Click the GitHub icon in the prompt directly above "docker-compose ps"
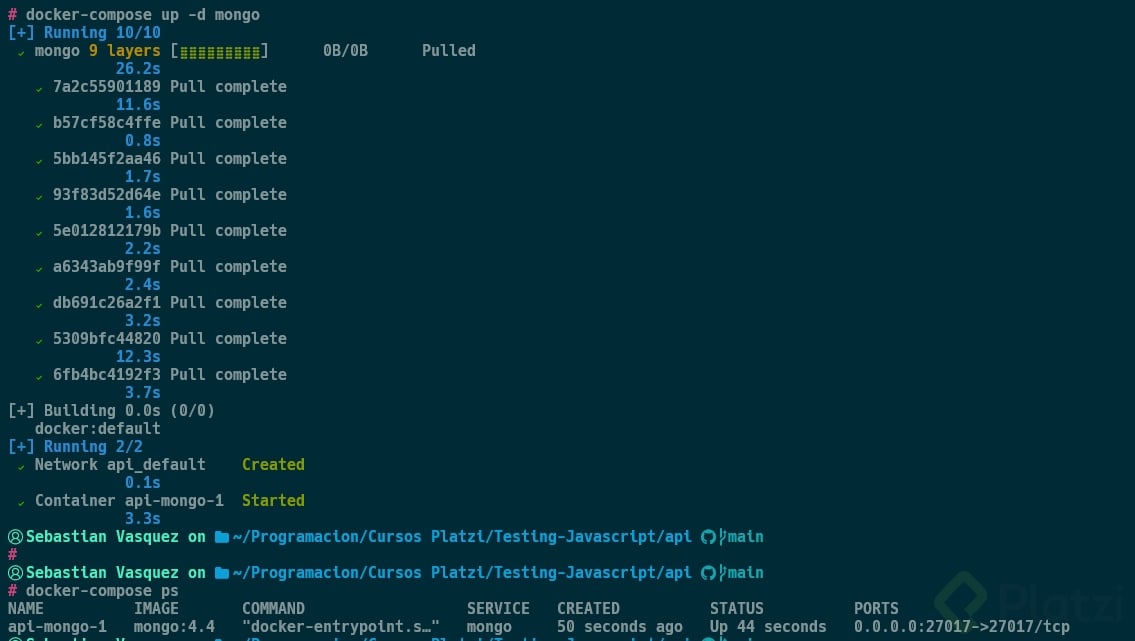Screen dimensions: 1135x641 coord(708,573)
